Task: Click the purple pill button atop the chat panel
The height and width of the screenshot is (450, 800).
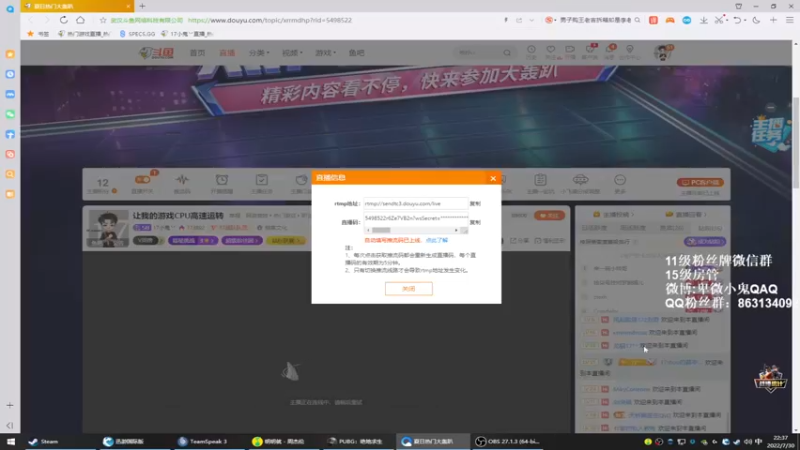Action: pyautogui.click(x=705, y=241)
